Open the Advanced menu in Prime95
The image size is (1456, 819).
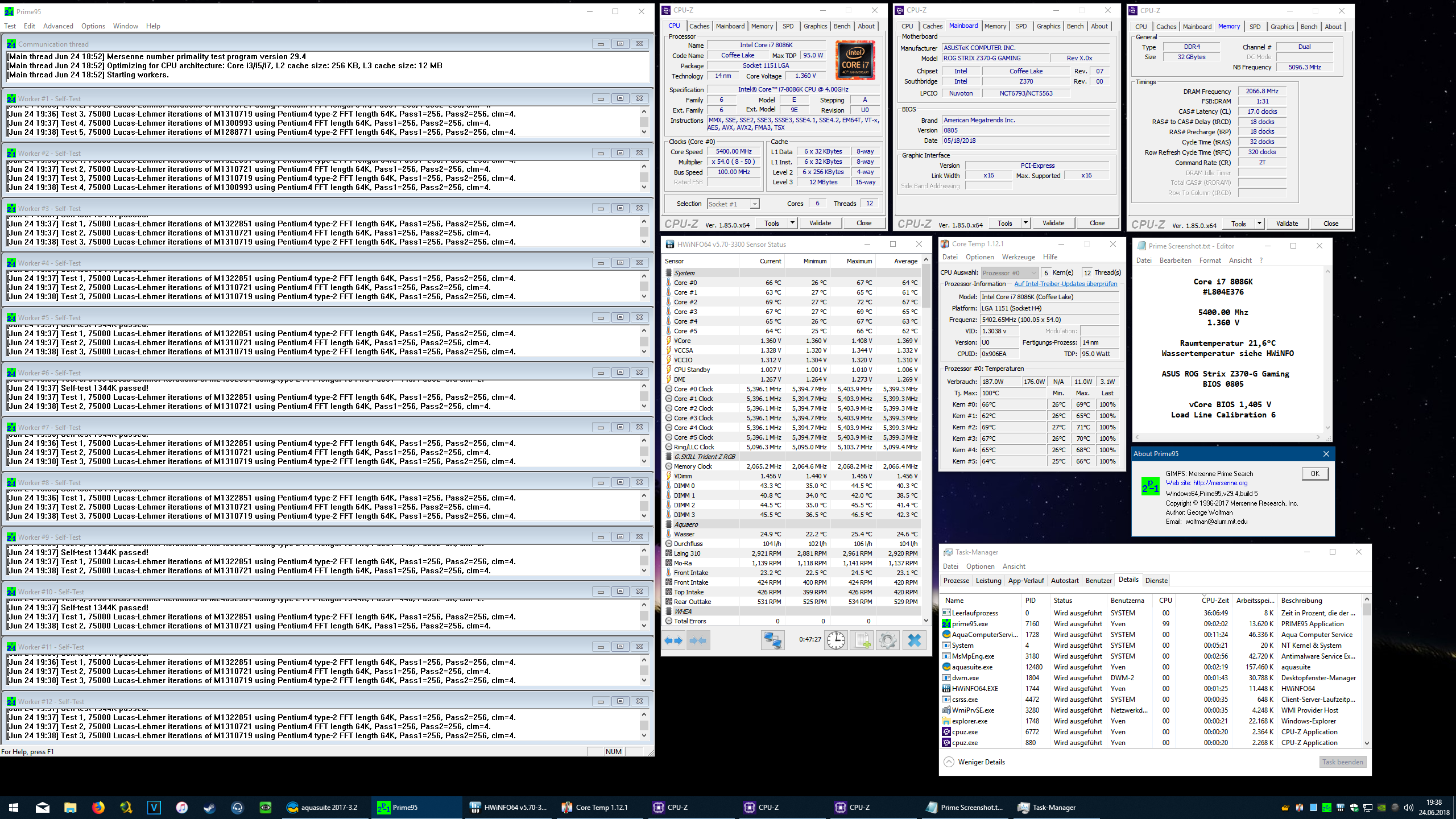coord(58,26)
